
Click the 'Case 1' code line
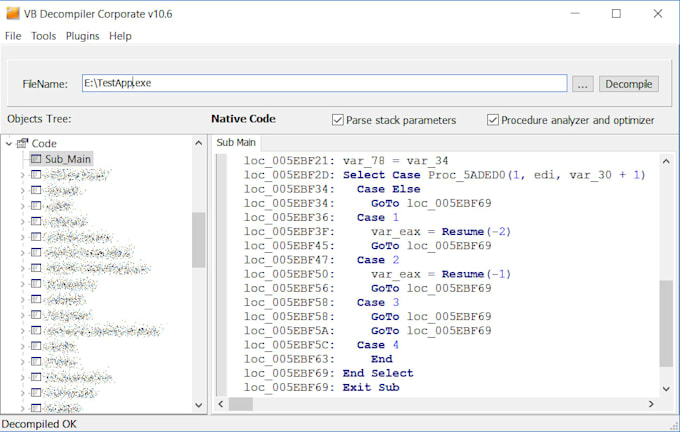click(321, 217)
